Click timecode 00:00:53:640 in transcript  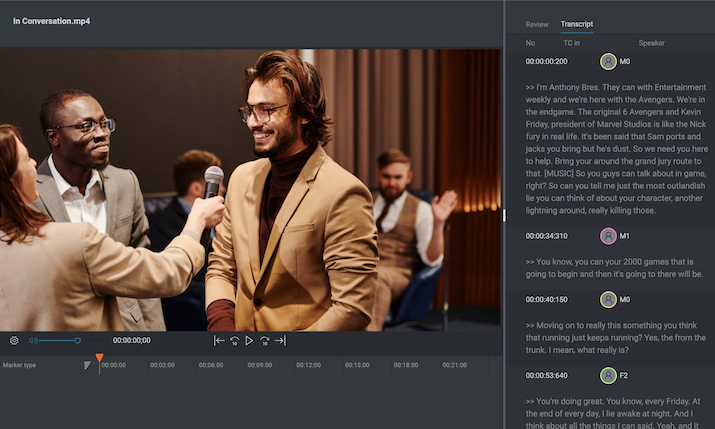[x=546, y=376]
